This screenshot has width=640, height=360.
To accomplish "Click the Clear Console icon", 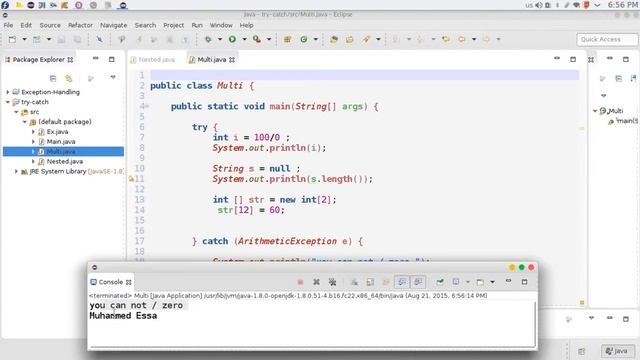I will coord(354,282).
